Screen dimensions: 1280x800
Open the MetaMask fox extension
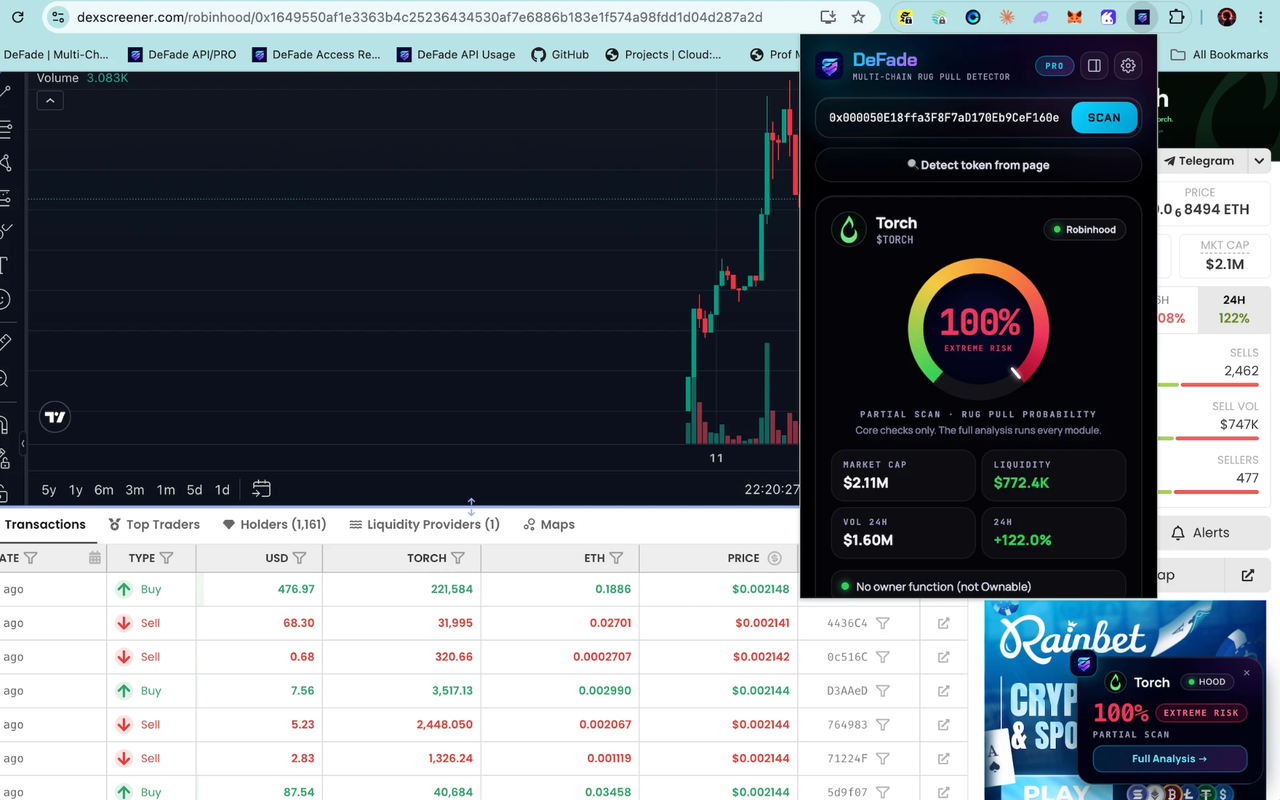(x=1074, y=17)
